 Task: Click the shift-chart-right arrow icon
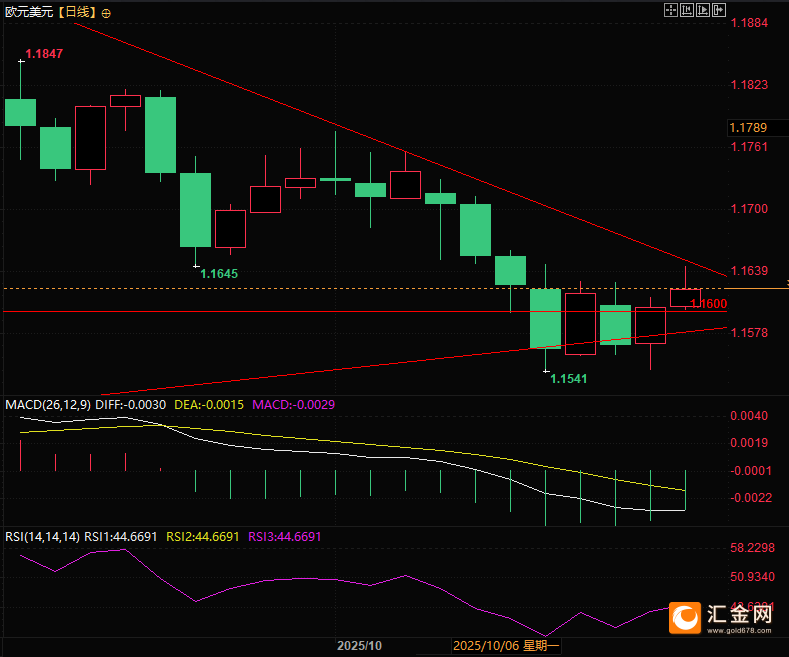coord(719,10)
